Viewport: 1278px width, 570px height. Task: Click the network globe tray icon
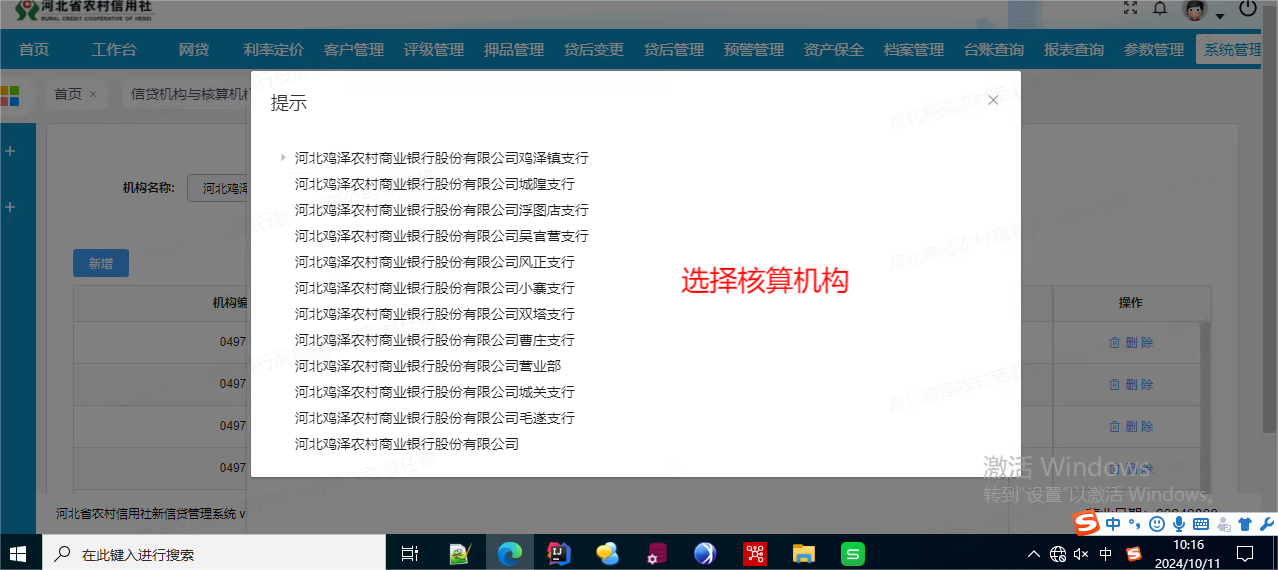(1058, 553)
